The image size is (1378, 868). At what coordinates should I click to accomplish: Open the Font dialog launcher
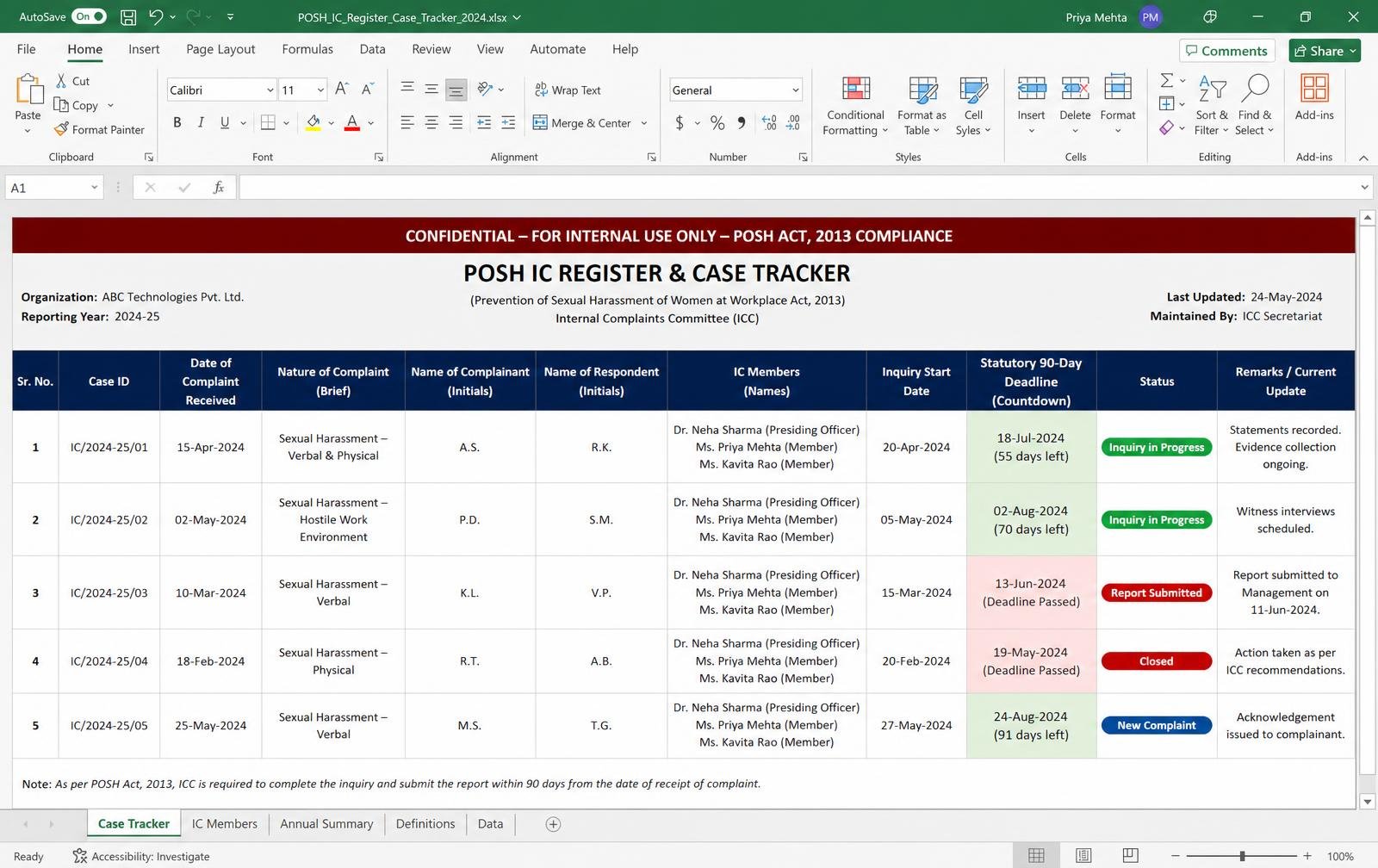[x=378, y=157]
